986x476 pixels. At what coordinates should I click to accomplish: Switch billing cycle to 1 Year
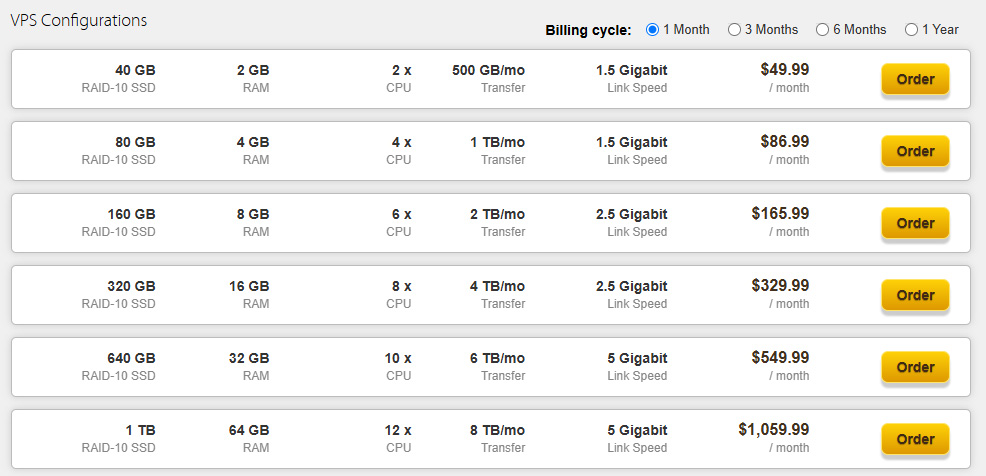click(911, 30)
